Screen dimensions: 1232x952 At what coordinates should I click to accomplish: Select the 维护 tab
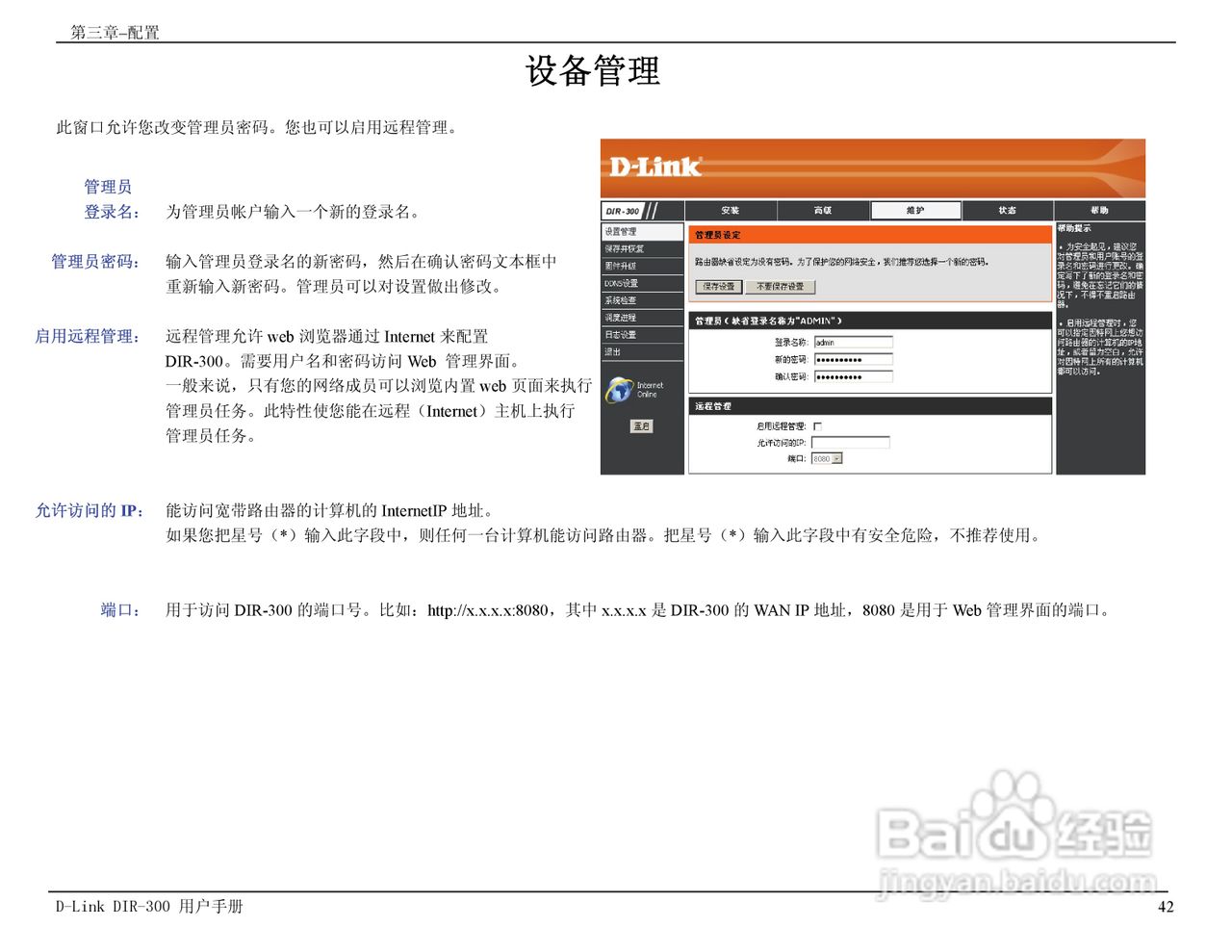[x=915, y=210]
